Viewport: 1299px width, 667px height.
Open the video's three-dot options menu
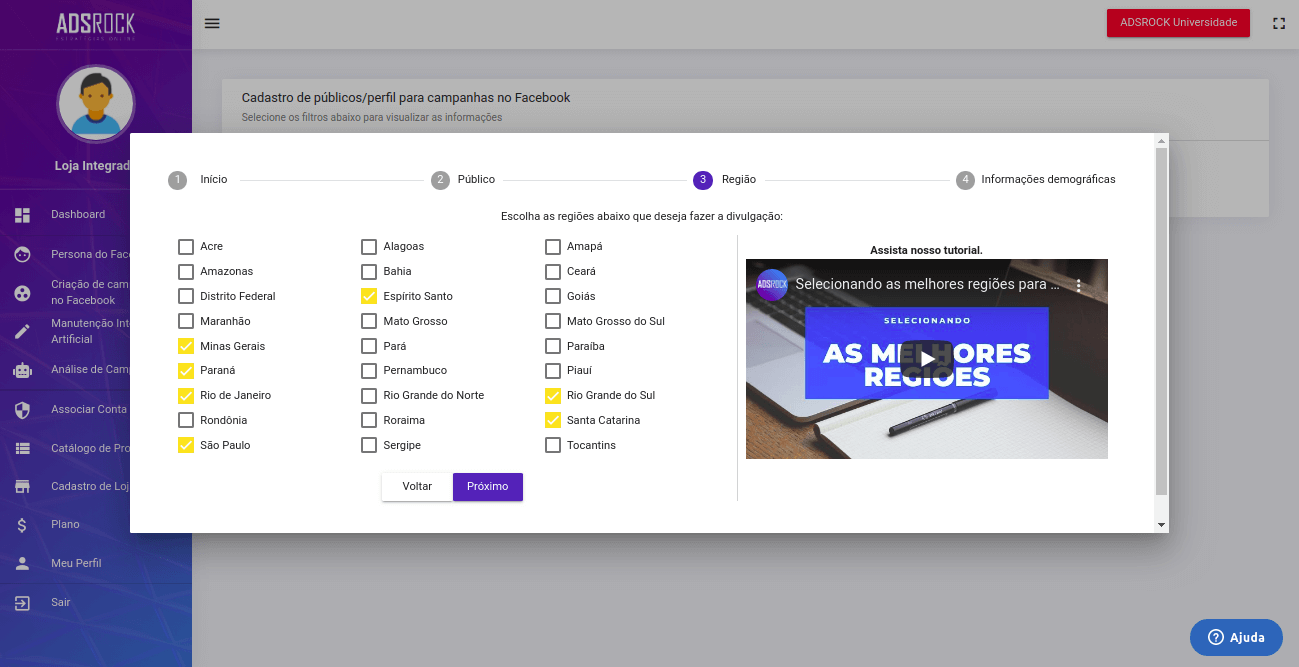(1078, 285)
